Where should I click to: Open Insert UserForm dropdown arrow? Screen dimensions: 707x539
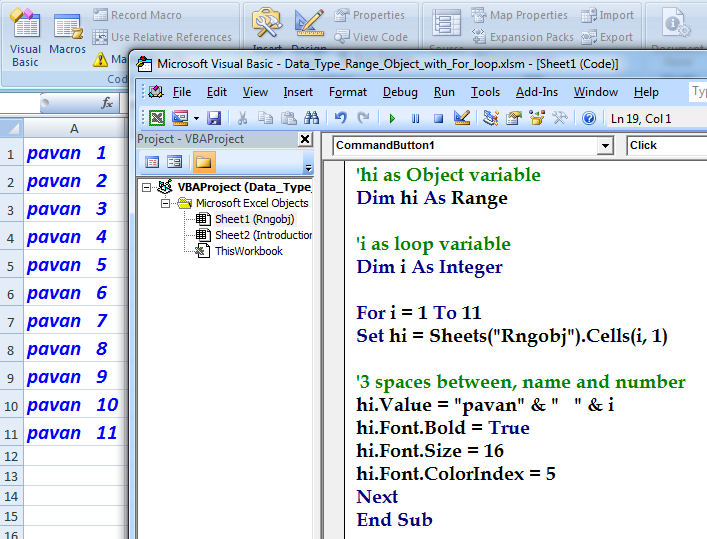[196, 119]
